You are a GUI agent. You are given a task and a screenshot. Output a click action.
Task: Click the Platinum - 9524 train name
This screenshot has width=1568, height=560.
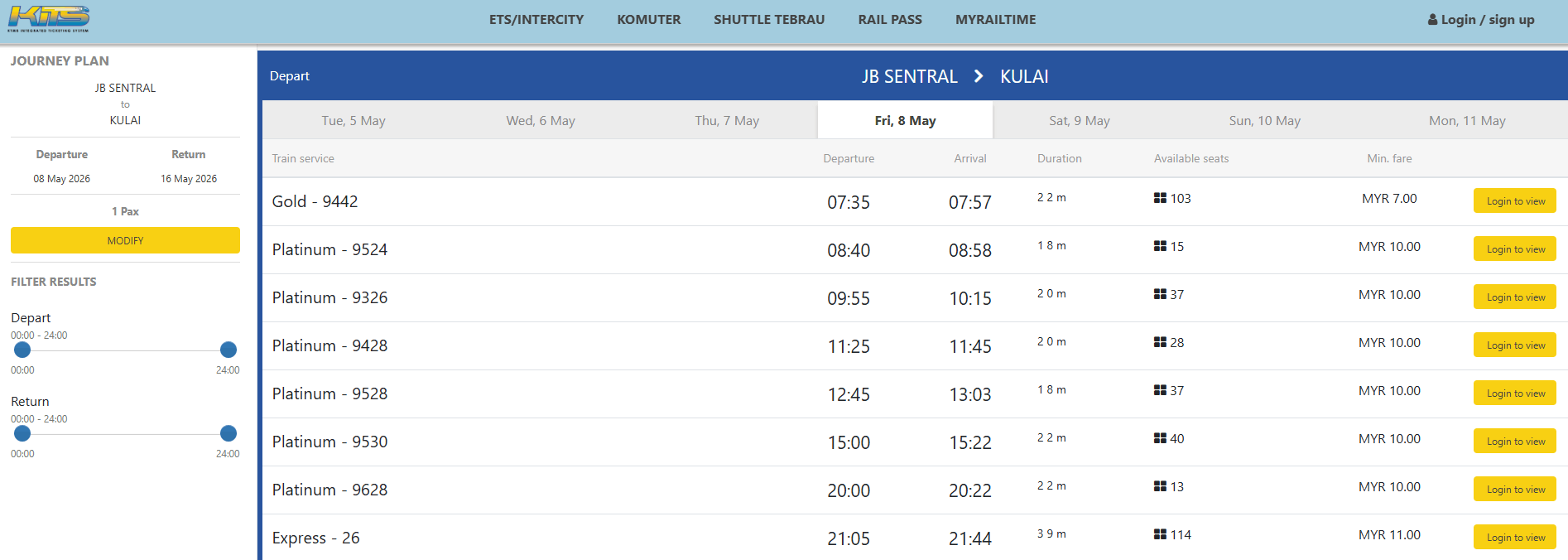tap(329, 249)
